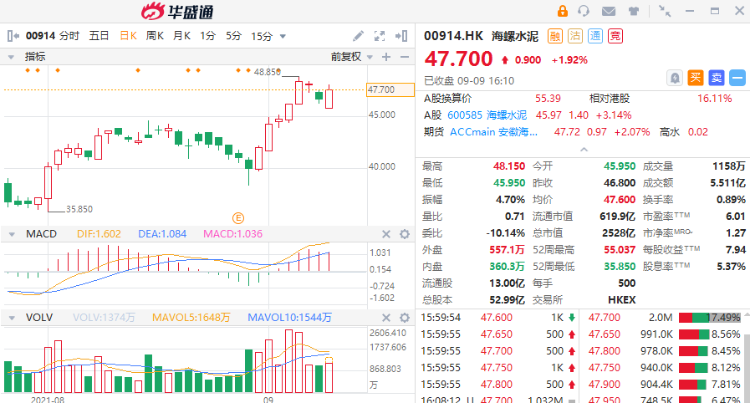Viewport: 750px width, 403px height.
Task: Expand the 指标 indicators dropdown
Action: click(11, 57)
